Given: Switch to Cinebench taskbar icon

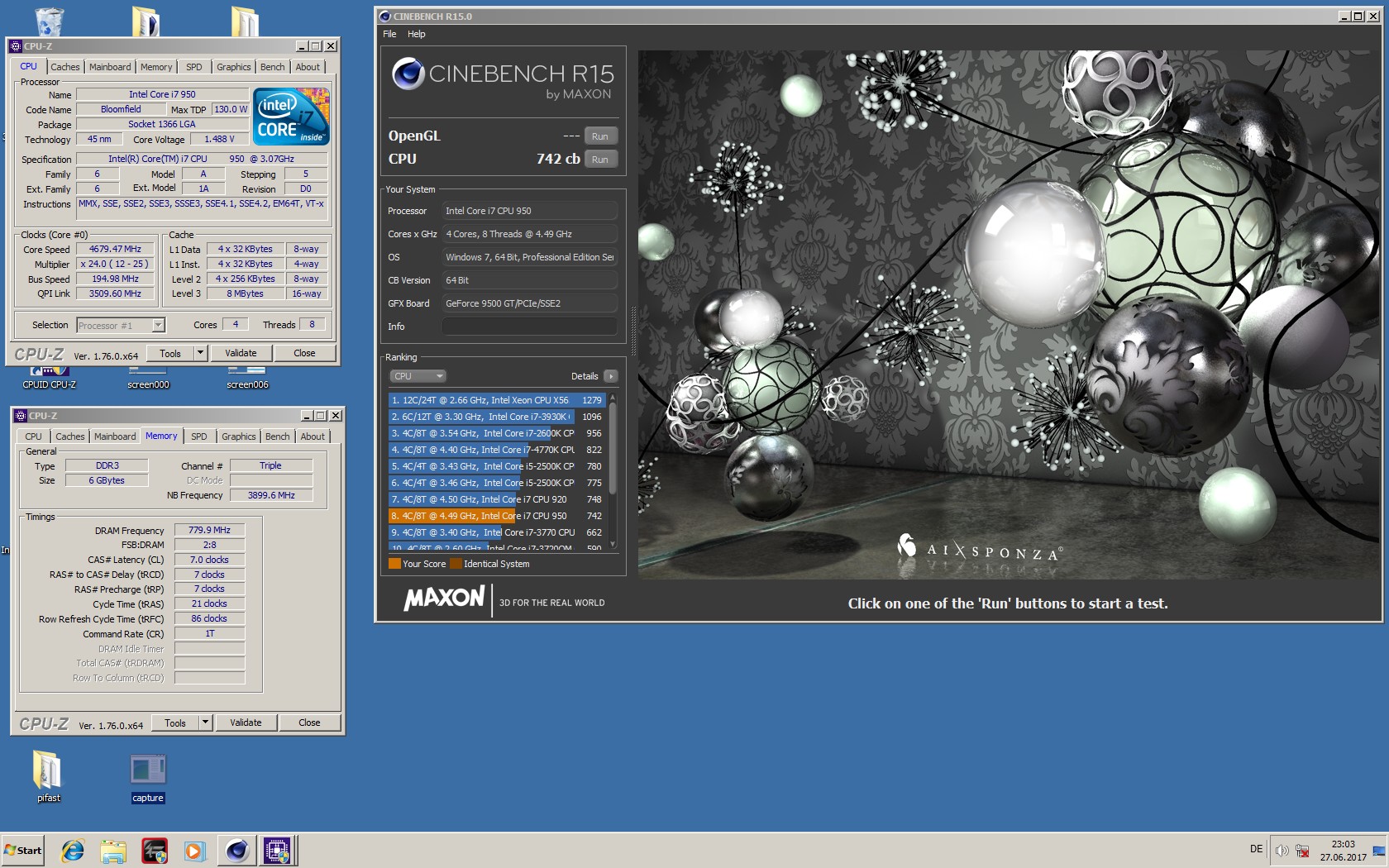Looking at the screenshot, I should pos(236,850).
